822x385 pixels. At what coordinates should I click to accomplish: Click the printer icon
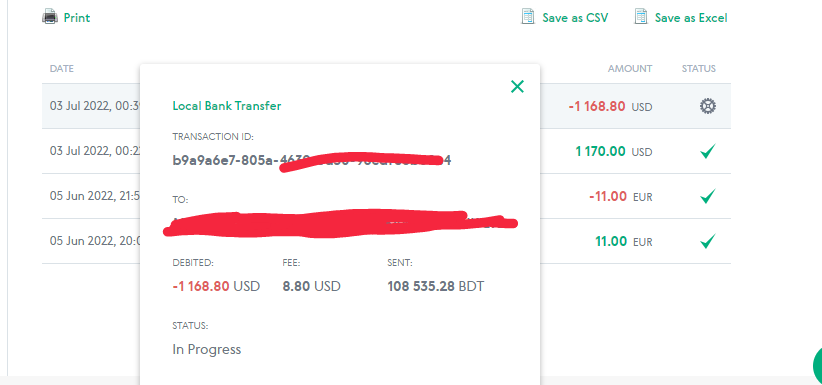(50, 17)
